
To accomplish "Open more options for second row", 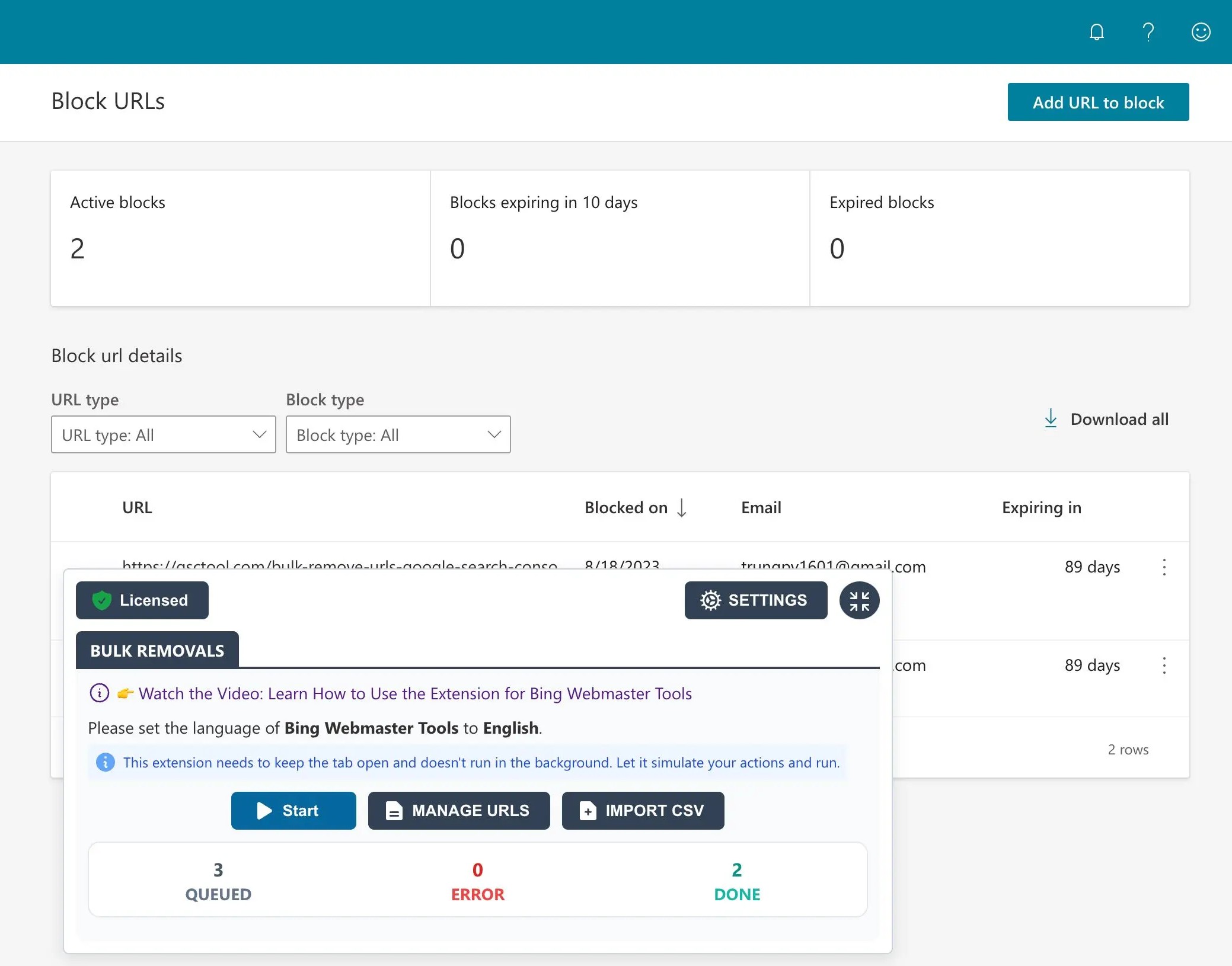I will click(x=1164, y=666).
